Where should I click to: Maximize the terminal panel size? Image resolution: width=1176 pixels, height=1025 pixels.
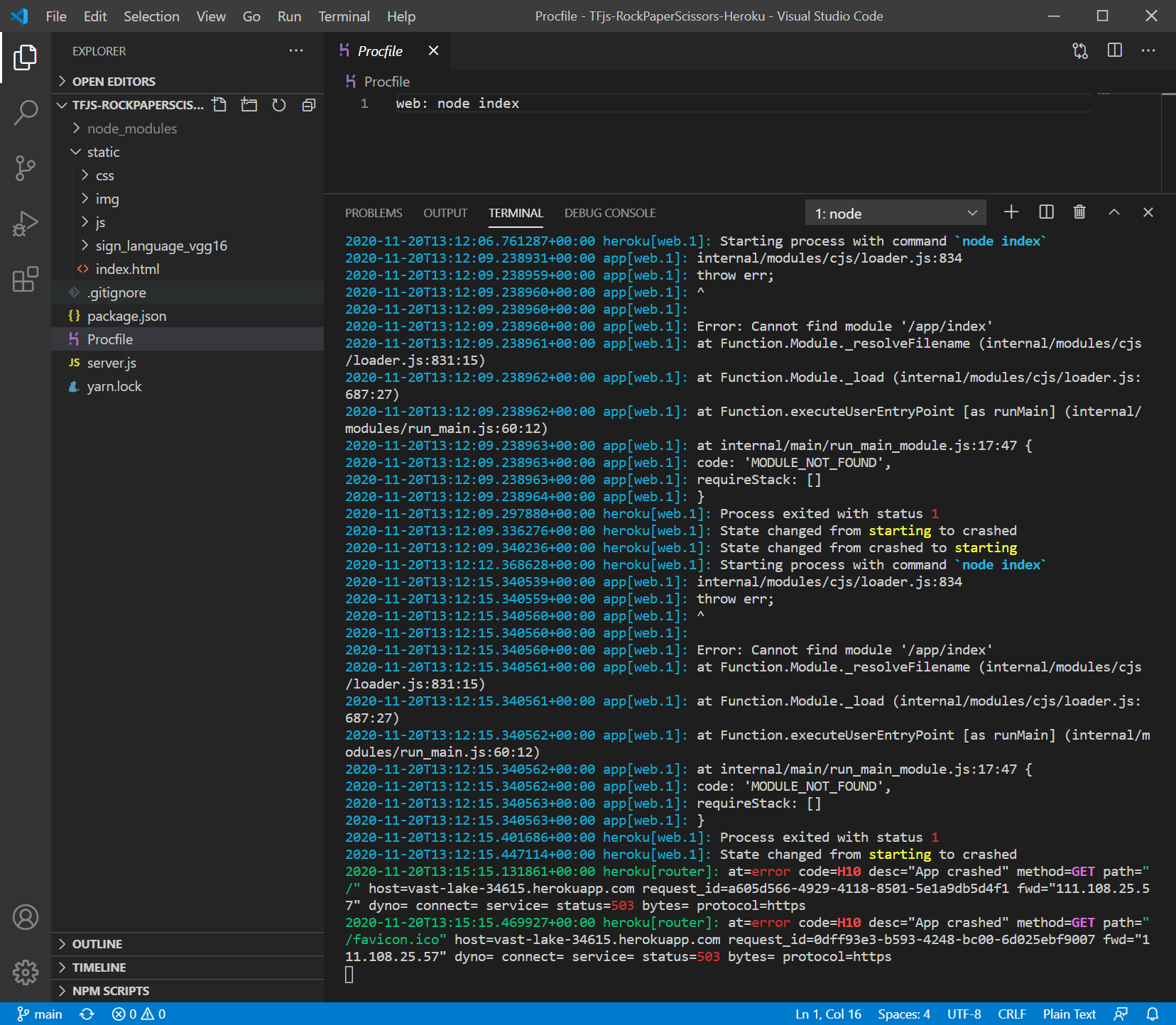click(1114, 212)
